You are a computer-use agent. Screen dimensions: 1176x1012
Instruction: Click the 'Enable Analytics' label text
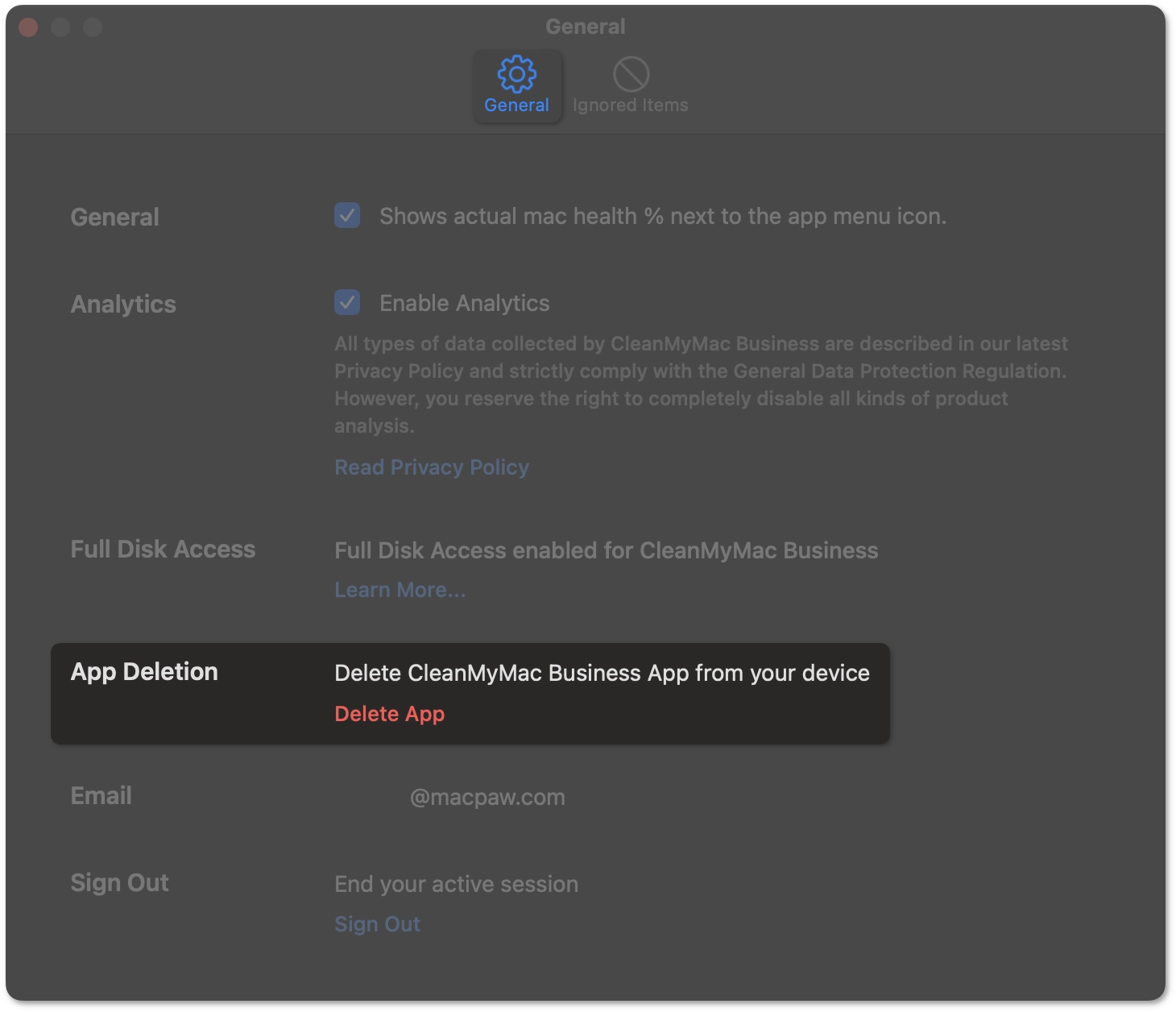(x=464, y=303)
